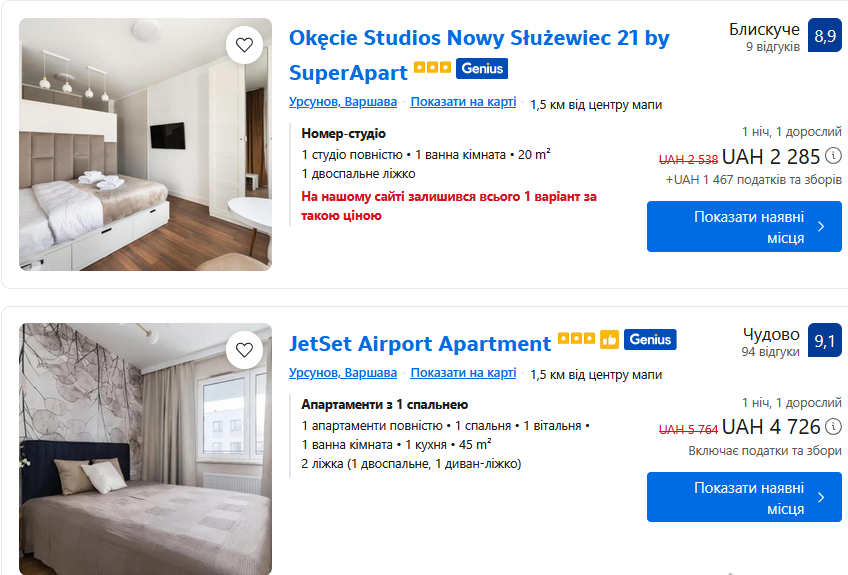Screen dimensions: 848x575
Task: Save Okęcie Studios to wishlist with heart
Action: tap(244, 45)
